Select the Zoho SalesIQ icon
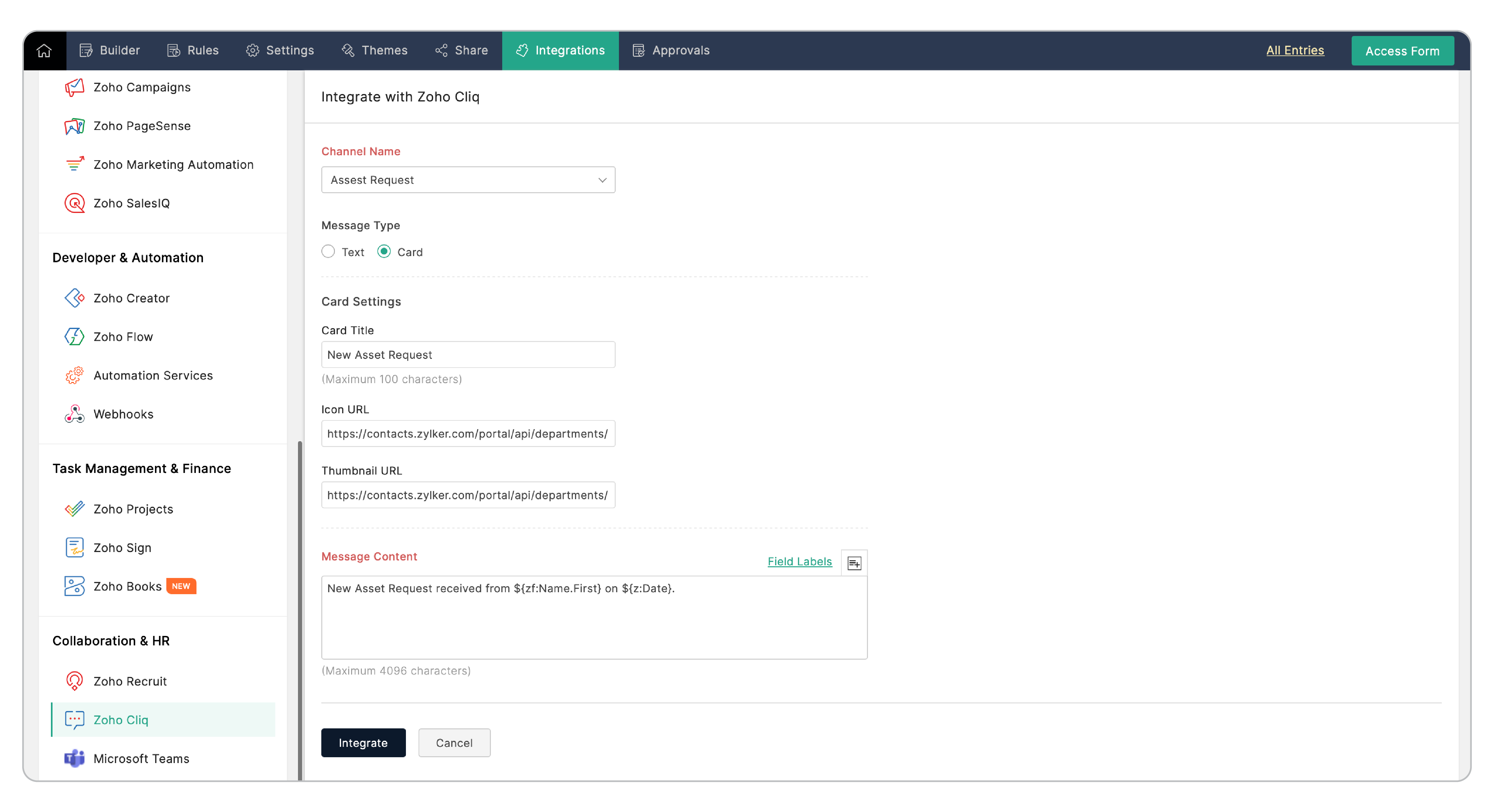Screen dimensions: 1494x812 pos(74,203)
